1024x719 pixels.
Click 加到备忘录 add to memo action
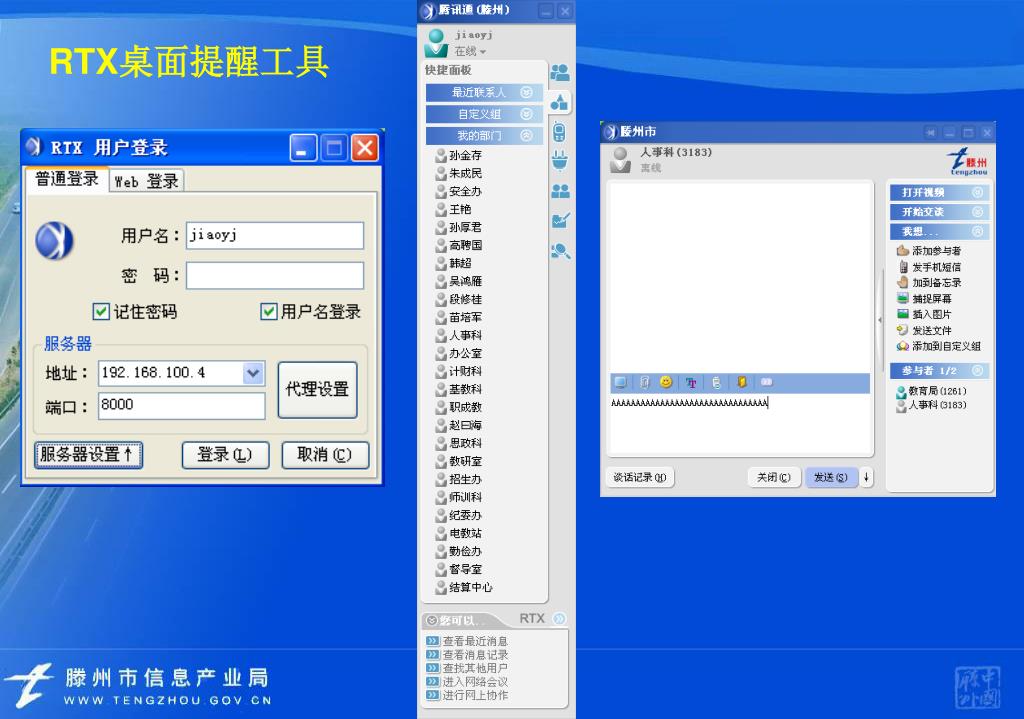929,282
